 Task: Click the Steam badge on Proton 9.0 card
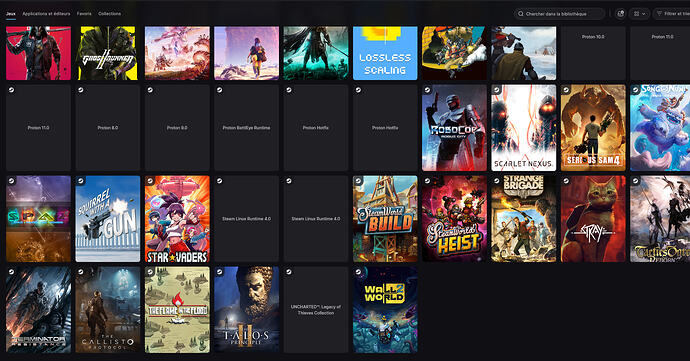point(150,90)
